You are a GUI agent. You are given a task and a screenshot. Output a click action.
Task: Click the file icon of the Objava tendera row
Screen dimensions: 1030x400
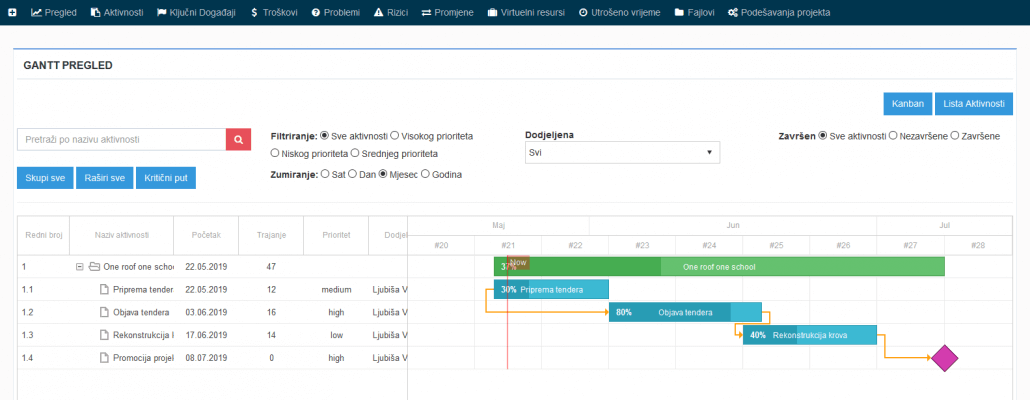tap(104, 313)
